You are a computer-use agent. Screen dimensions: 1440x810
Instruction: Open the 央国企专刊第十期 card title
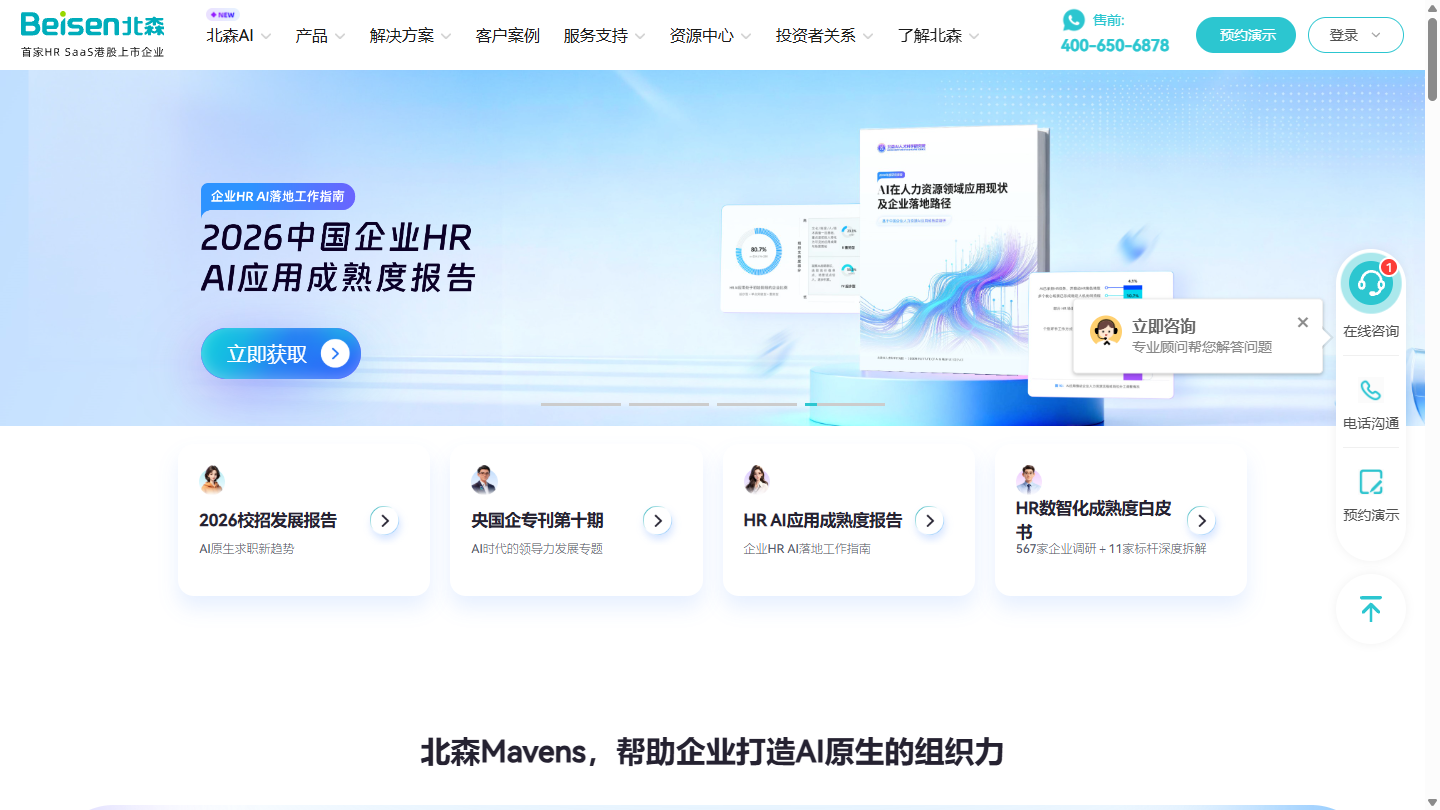tap(537, 520)
